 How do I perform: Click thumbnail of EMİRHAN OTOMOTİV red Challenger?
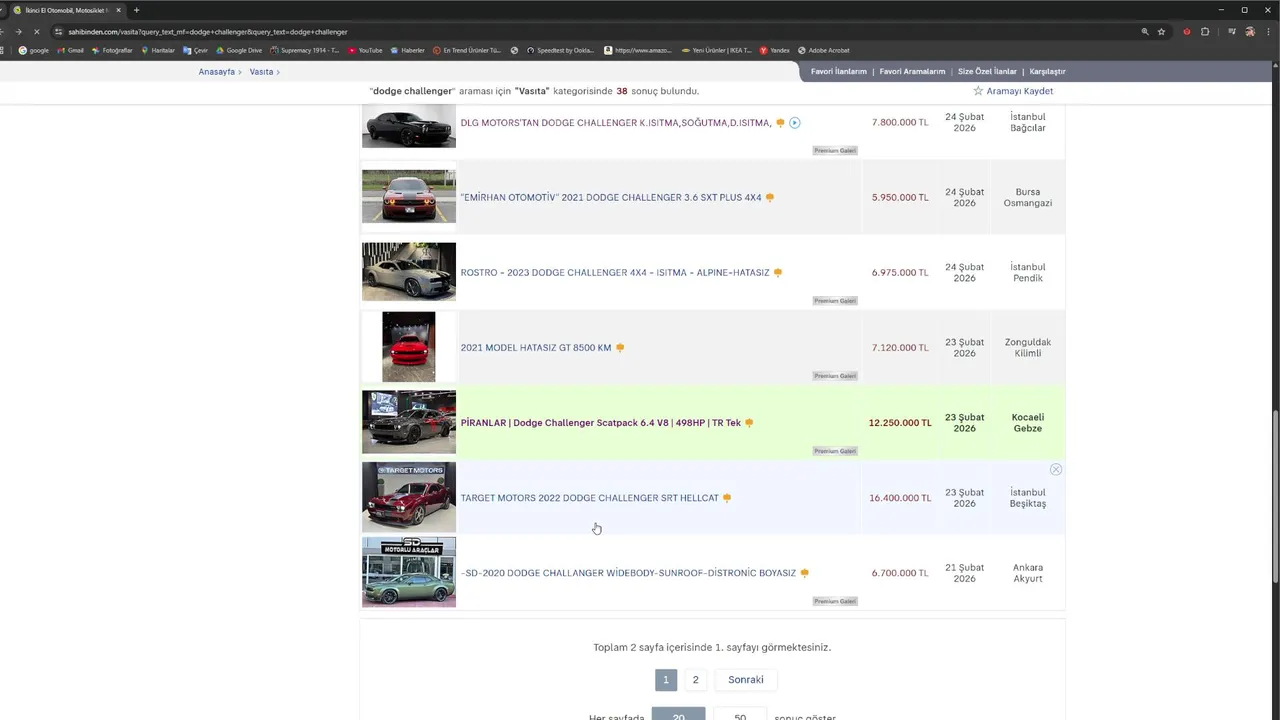click(x=409, y=196)
